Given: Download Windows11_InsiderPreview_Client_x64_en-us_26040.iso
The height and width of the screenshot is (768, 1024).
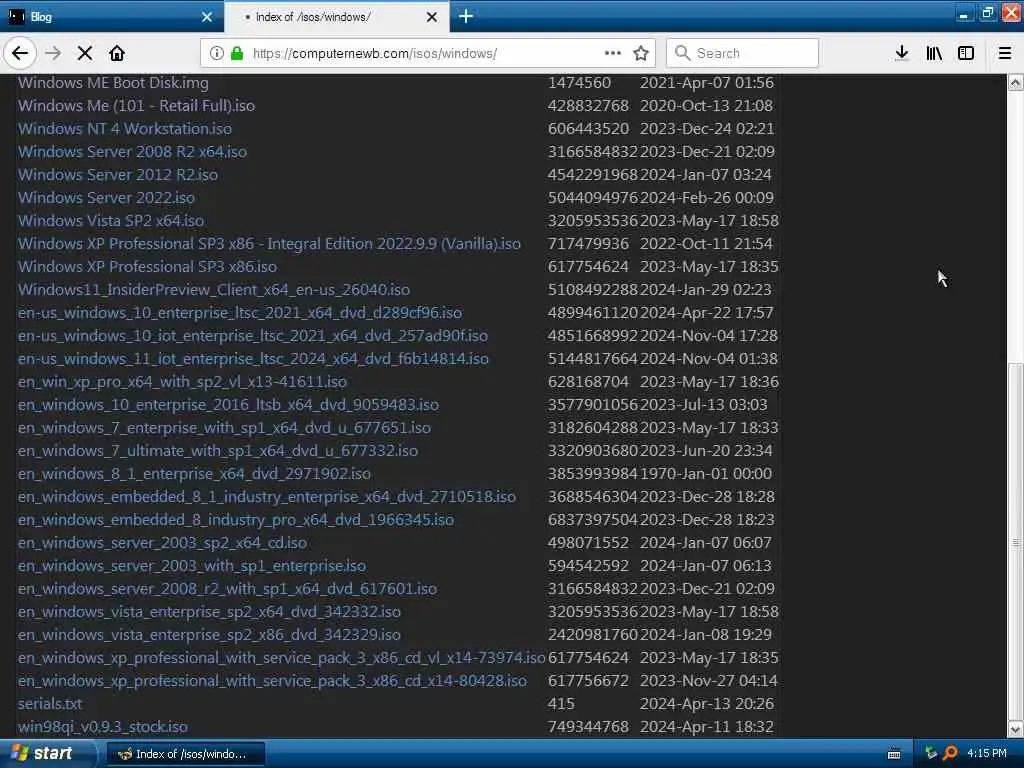Looking at the screenshot, I should (x=214, y=289).
